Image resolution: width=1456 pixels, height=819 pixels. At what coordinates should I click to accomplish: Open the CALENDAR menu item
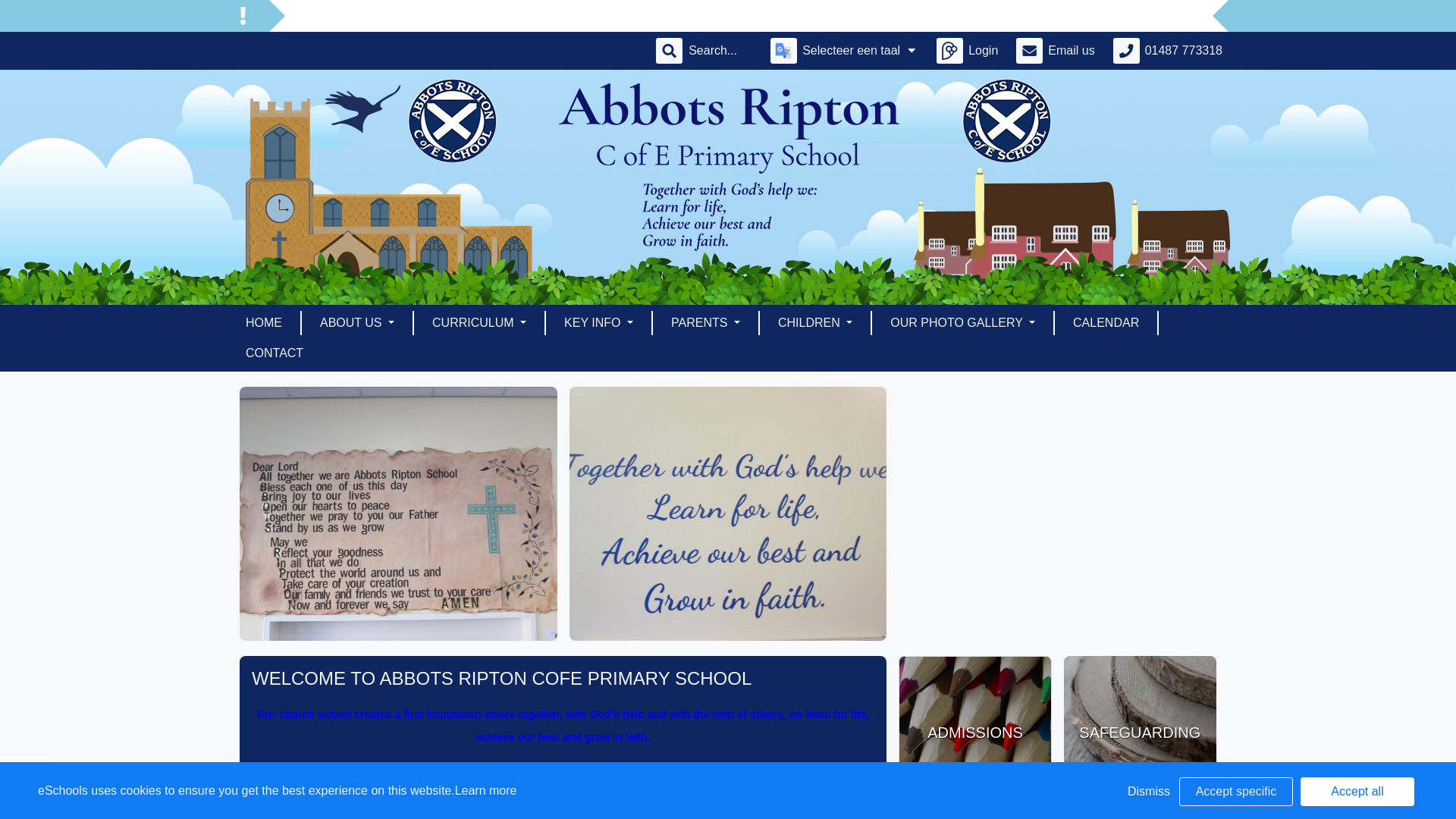click(x=1106, y=323)
